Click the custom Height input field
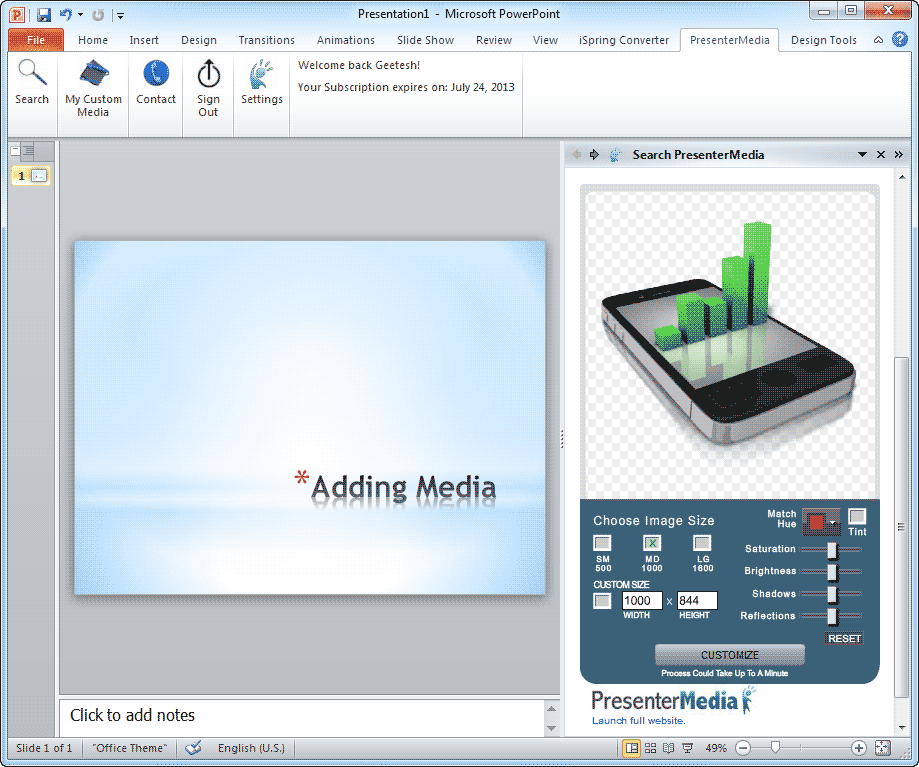919x767 pixels. coord(697,601)
